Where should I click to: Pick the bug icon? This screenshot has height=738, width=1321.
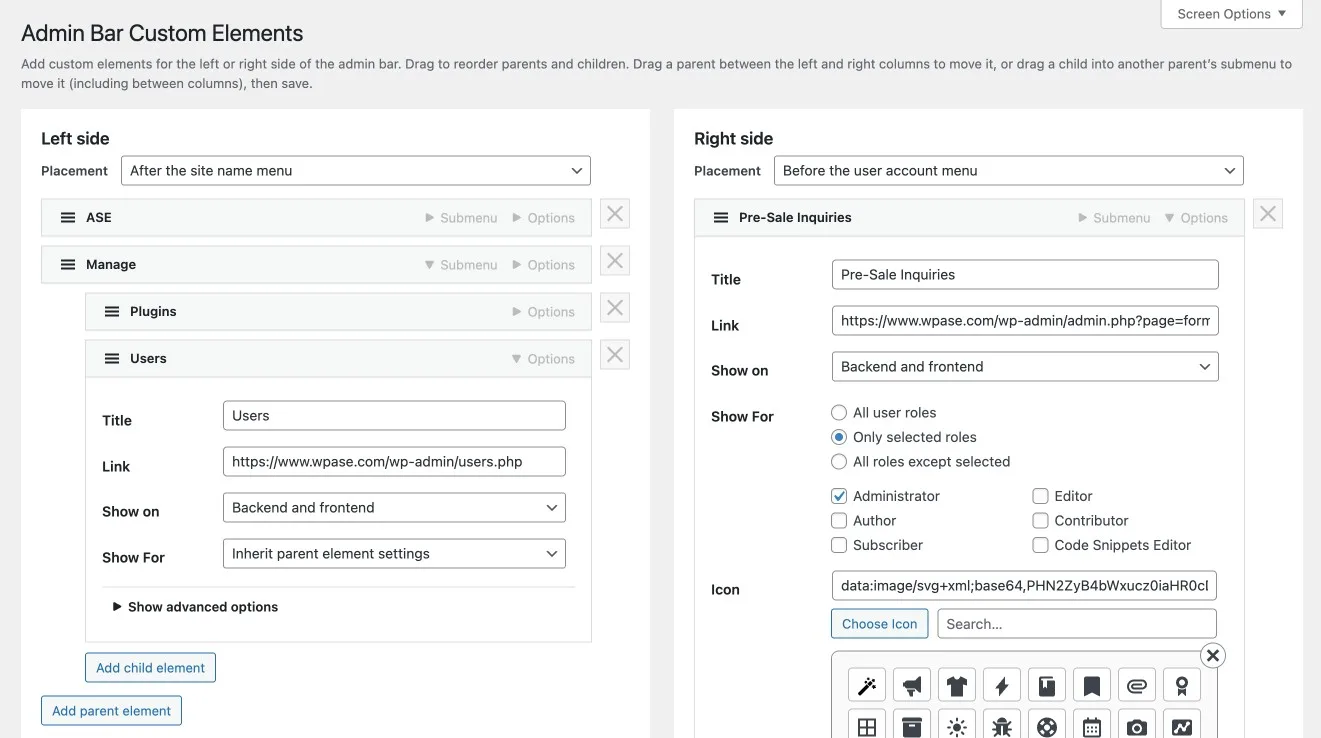click(1002, 727)
